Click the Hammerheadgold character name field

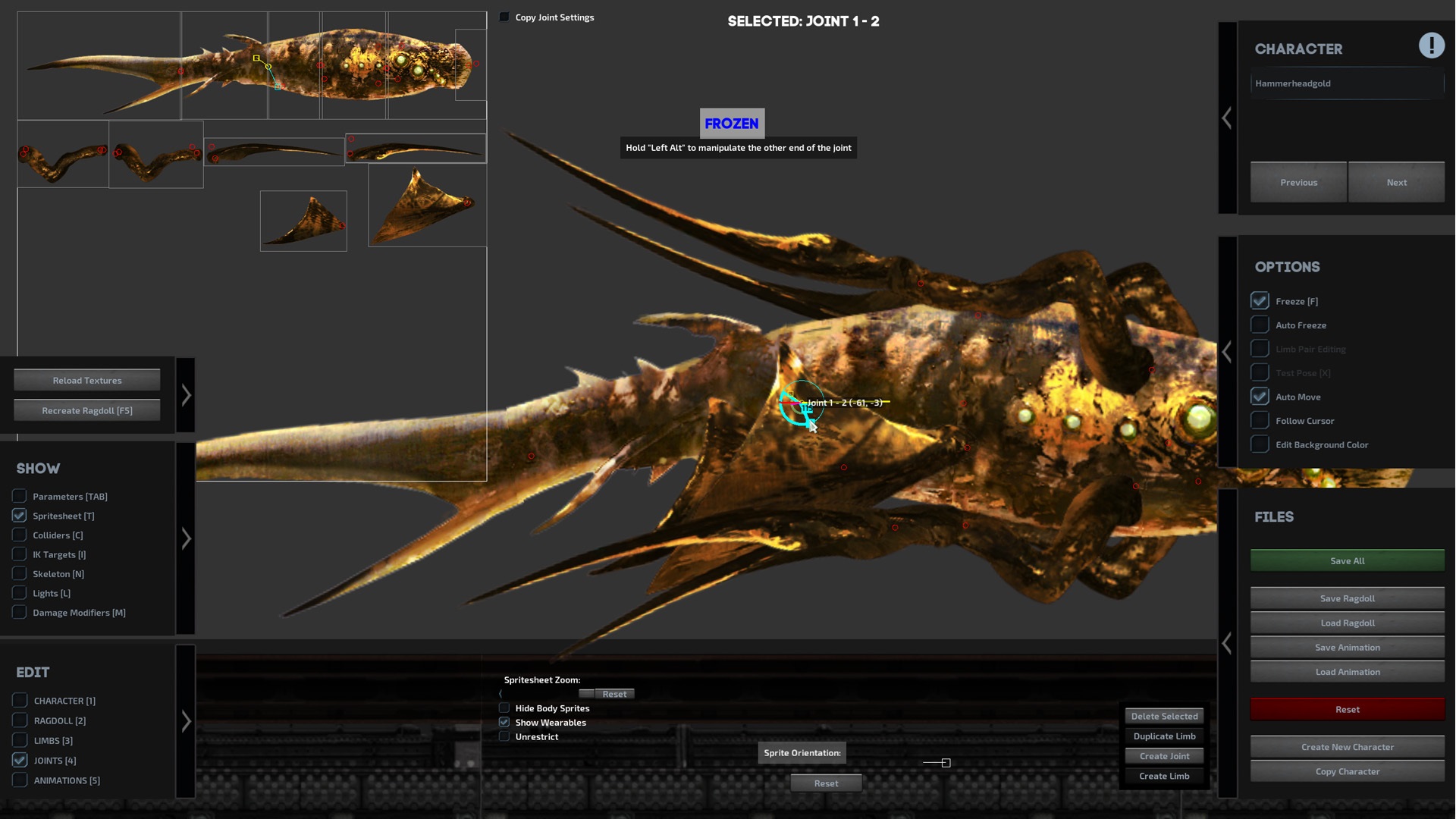point(1347,83)
